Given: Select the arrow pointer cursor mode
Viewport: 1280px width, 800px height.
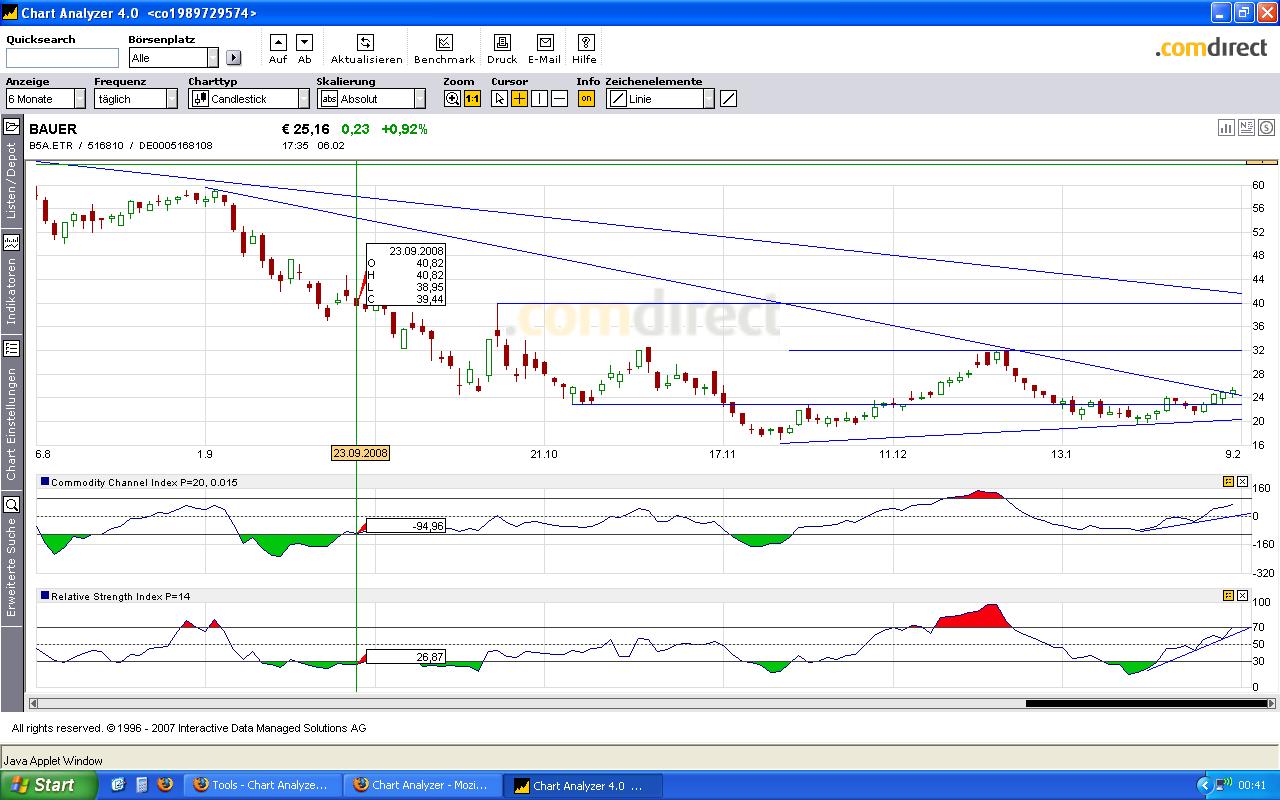Looking at the screenshot, I should click(500, 99).
